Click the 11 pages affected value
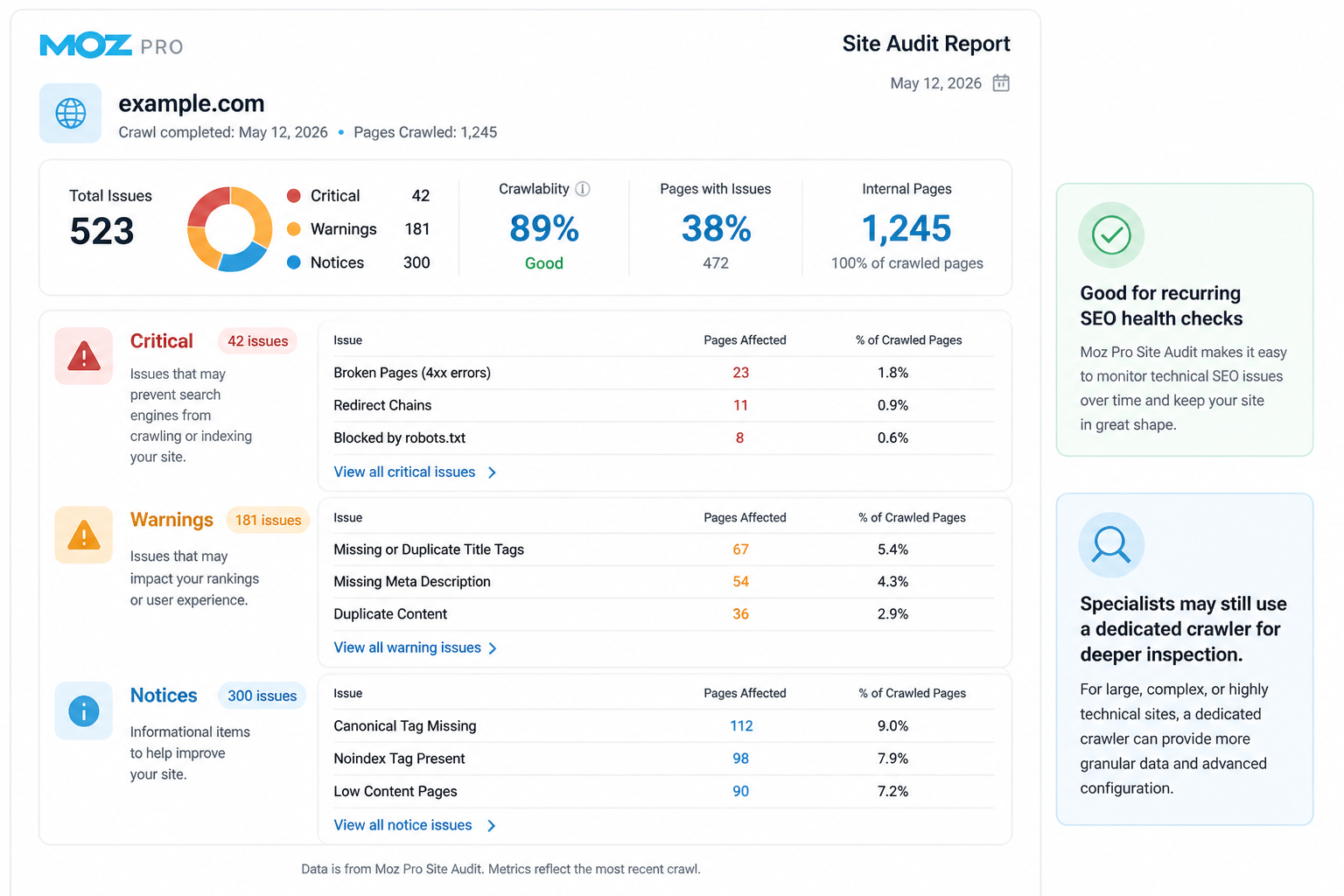Screen dimensions: 1344x896 point(741,405)
